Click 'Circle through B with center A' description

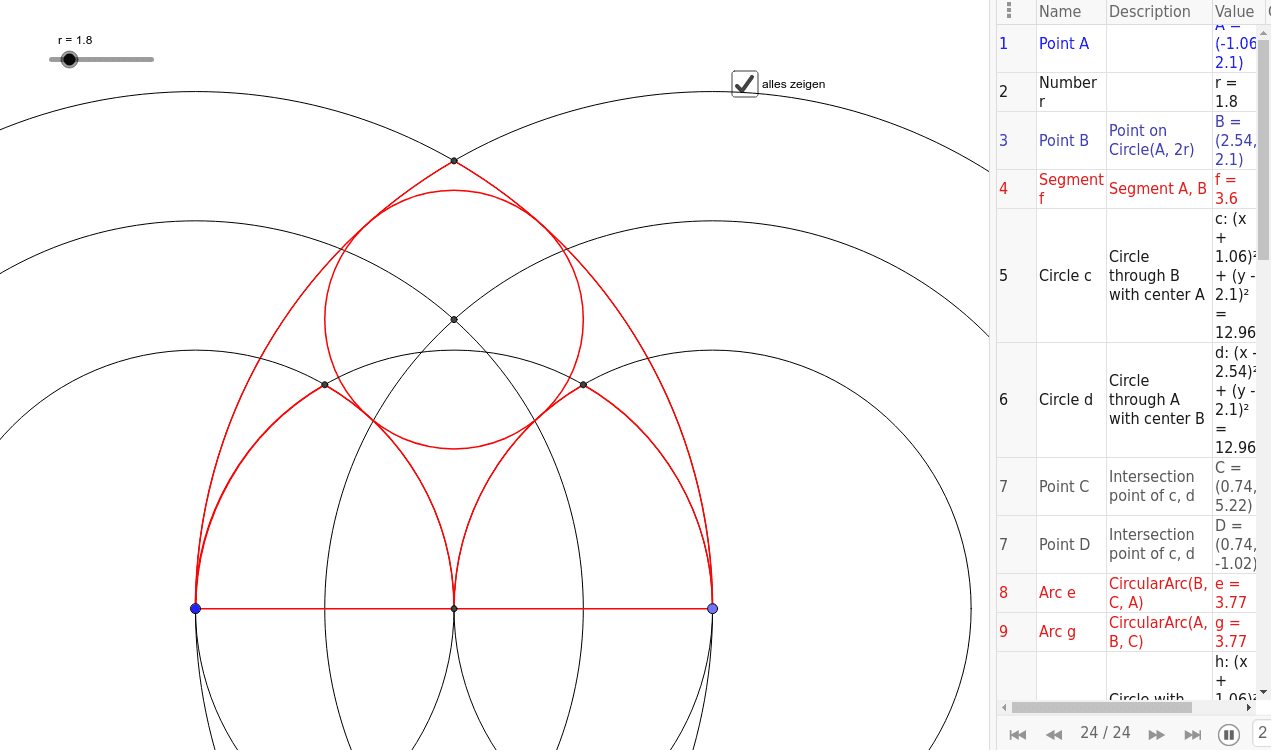[x=1159, y=276]
